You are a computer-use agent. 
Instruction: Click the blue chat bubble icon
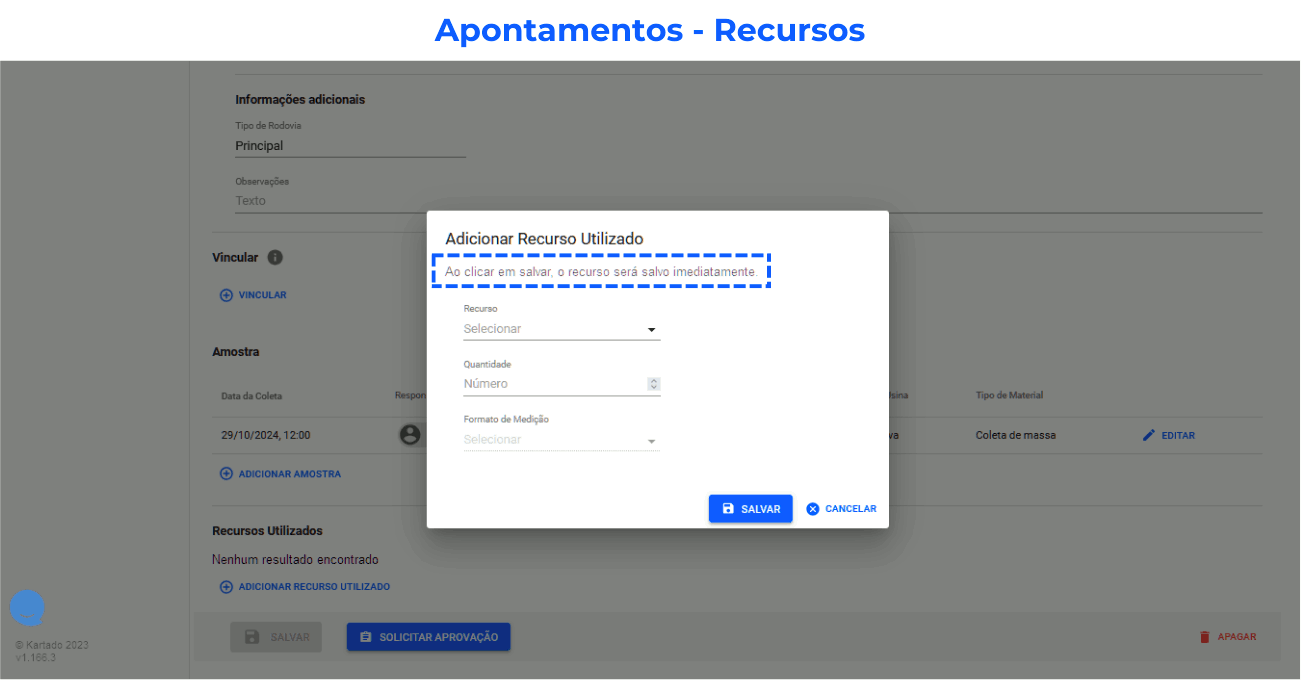27,608
